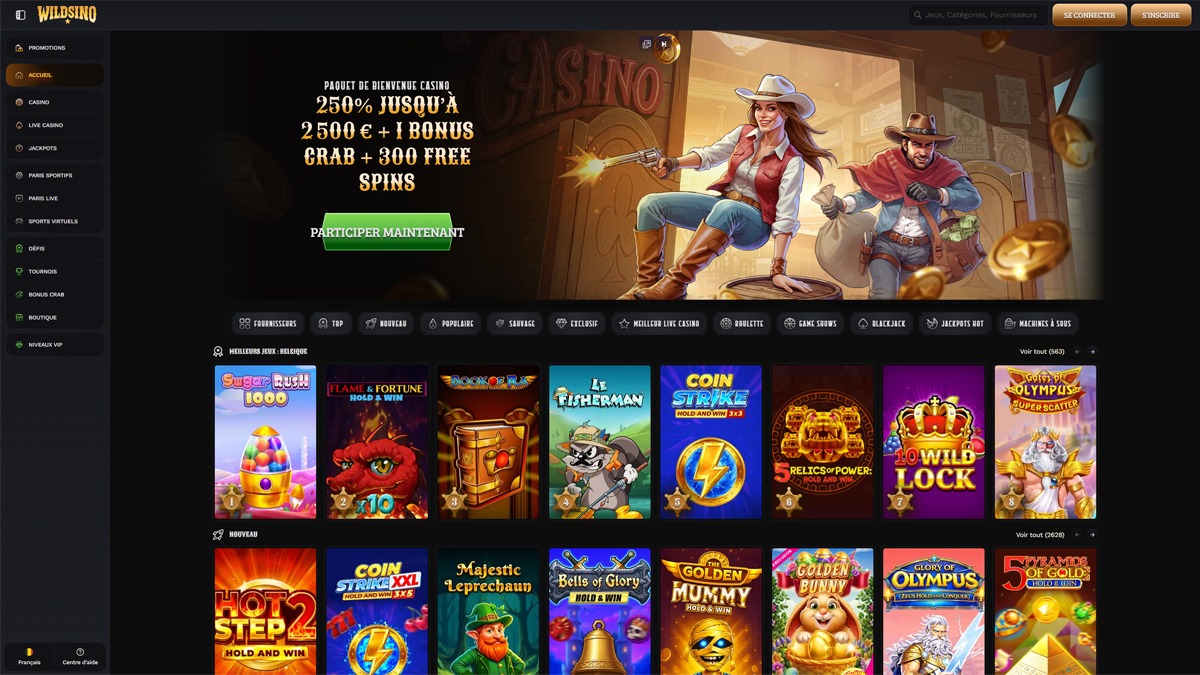Show next Nouveau games arrow

tap(1092, 535)
